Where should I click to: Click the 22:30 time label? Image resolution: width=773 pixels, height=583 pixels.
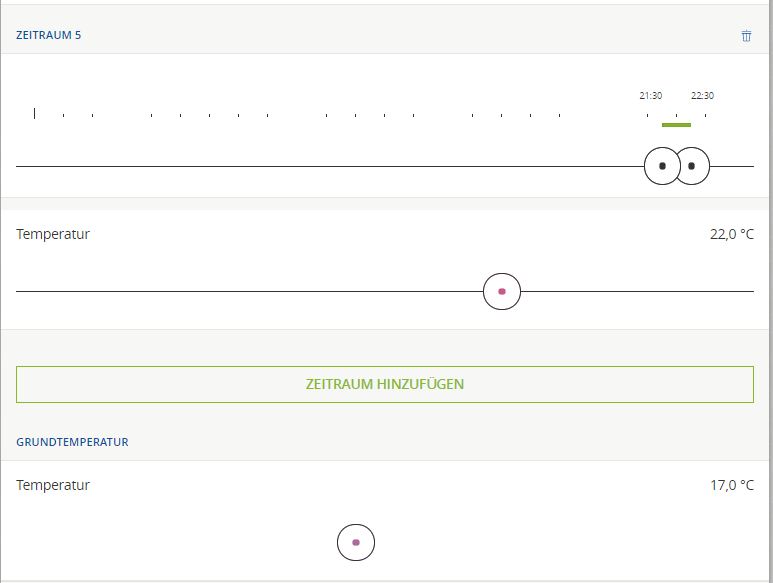pos(702,96)
